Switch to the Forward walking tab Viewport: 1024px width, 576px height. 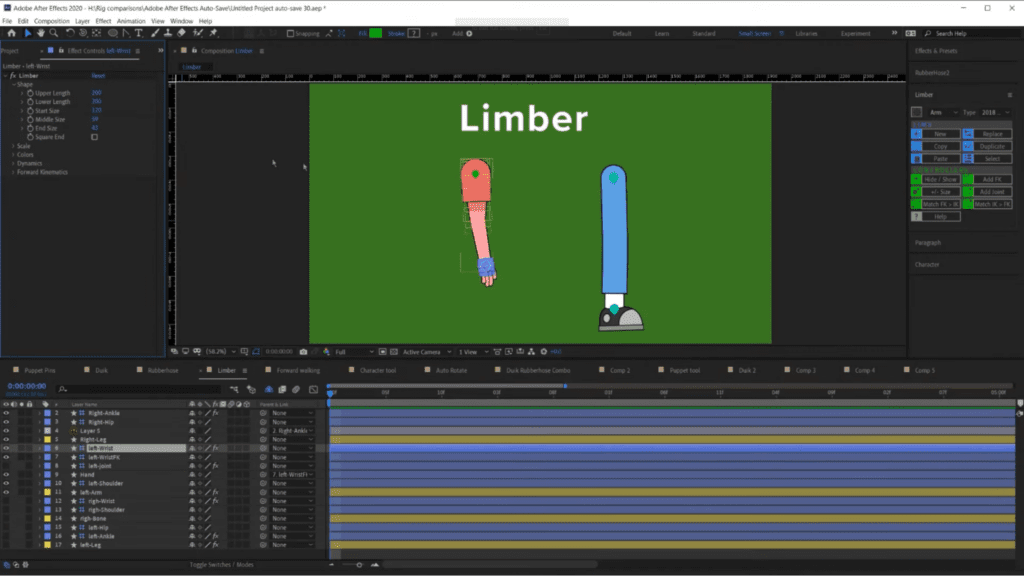point(298,369)
